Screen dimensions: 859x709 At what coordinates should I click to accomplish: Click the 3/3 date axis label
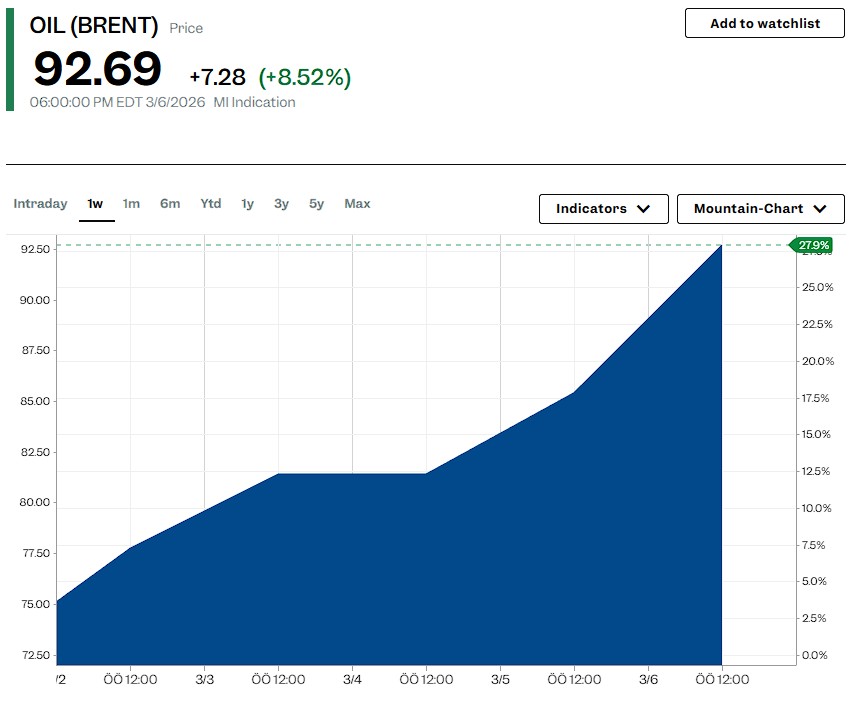204,679
